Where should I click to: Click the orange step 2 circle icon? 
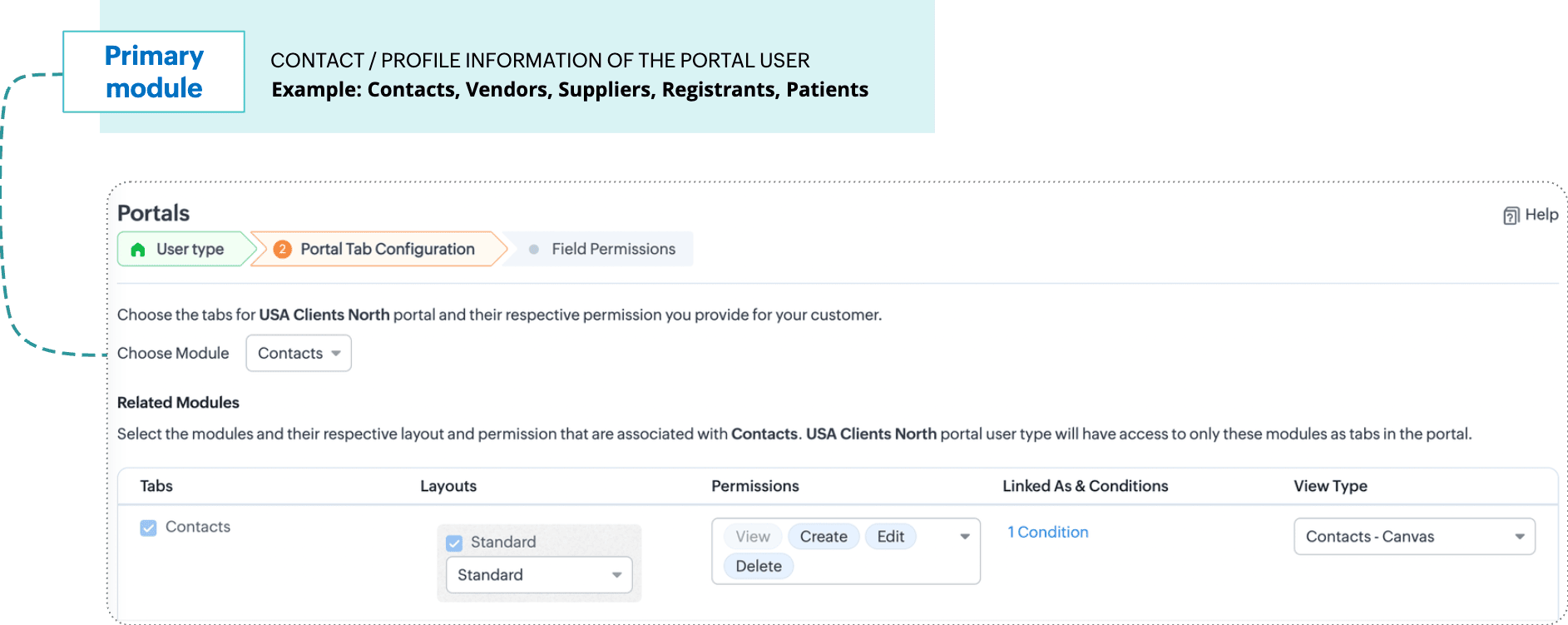(282, 249)
